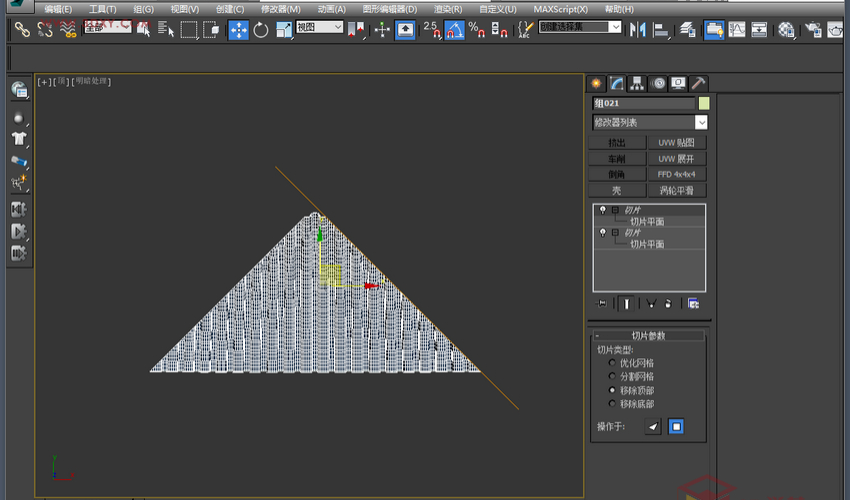The image size is (850, 500).
Task: Switch to the Create panel tab
Action: (x=596, y=84)
